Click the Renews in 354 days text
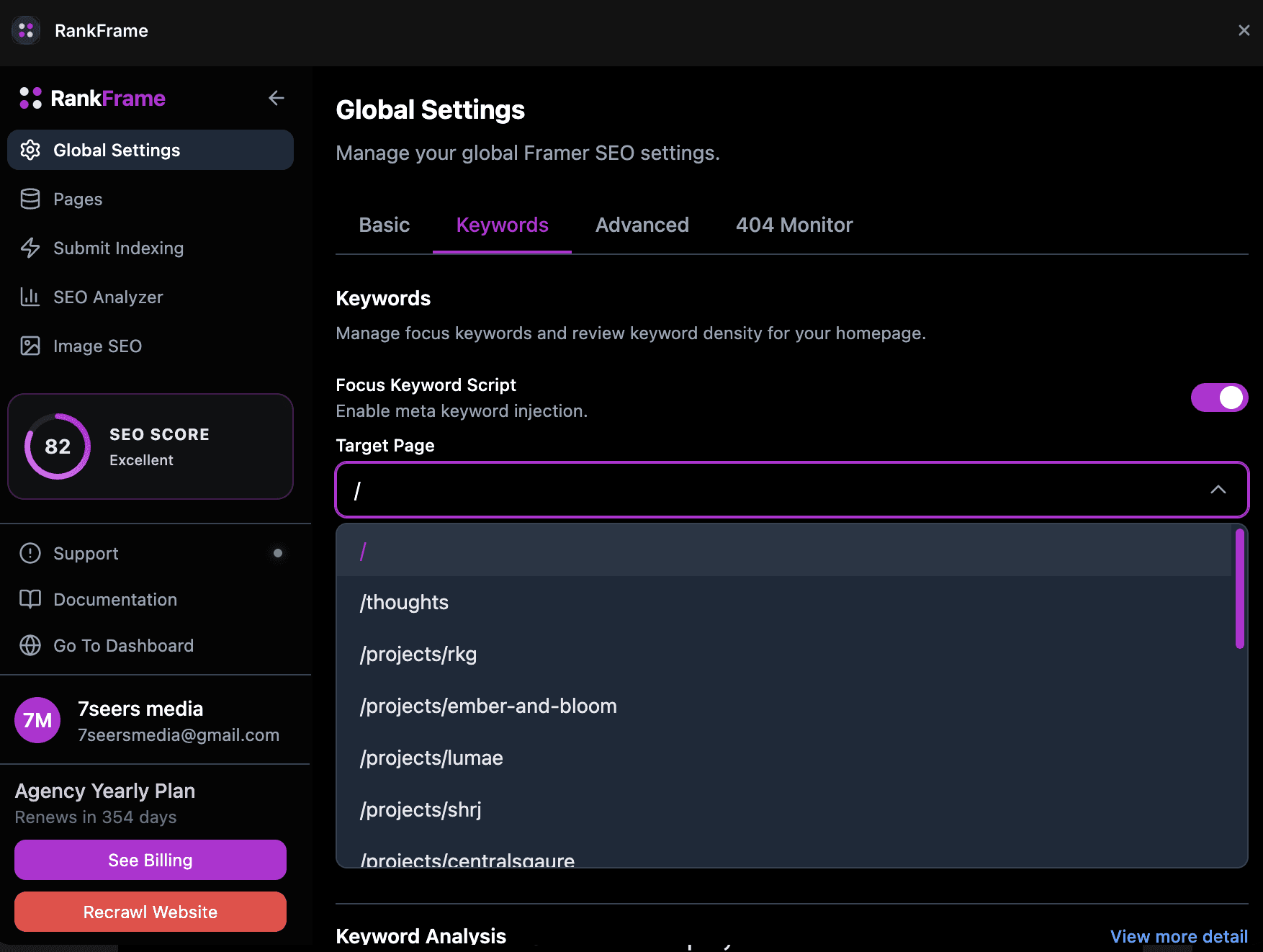Image resolution: width=1263 pixels, height=952 pixels. [96, 817]
